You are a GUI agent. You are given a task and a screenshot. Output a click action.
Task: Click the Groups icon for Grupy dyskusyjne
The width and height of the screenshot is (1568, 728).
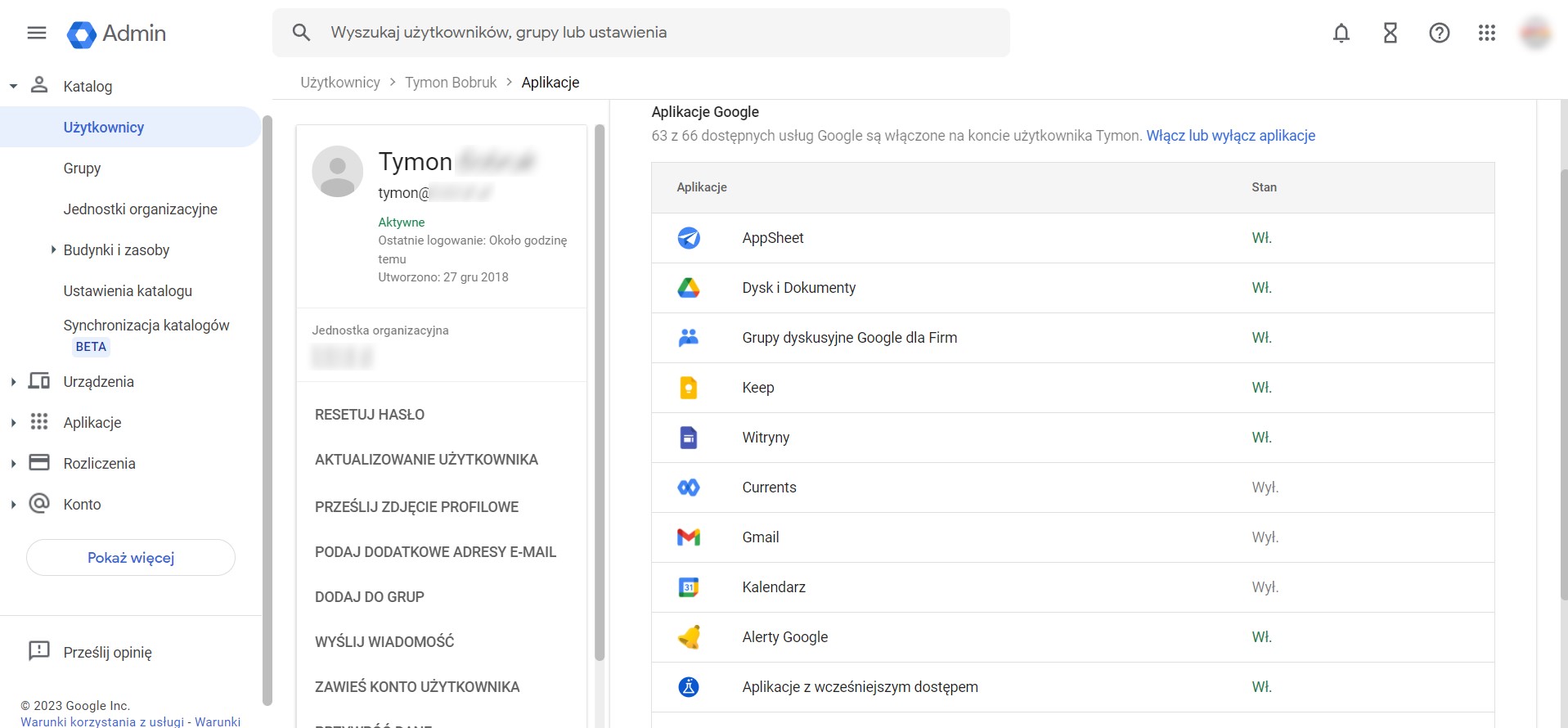[x=689, y=338]
